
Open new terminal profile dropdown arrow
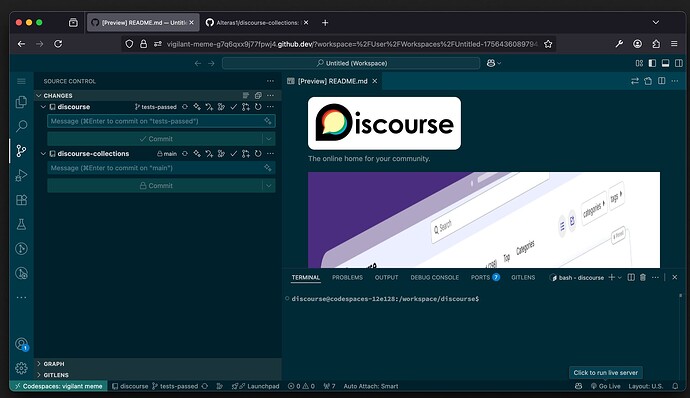pos(620,277)
